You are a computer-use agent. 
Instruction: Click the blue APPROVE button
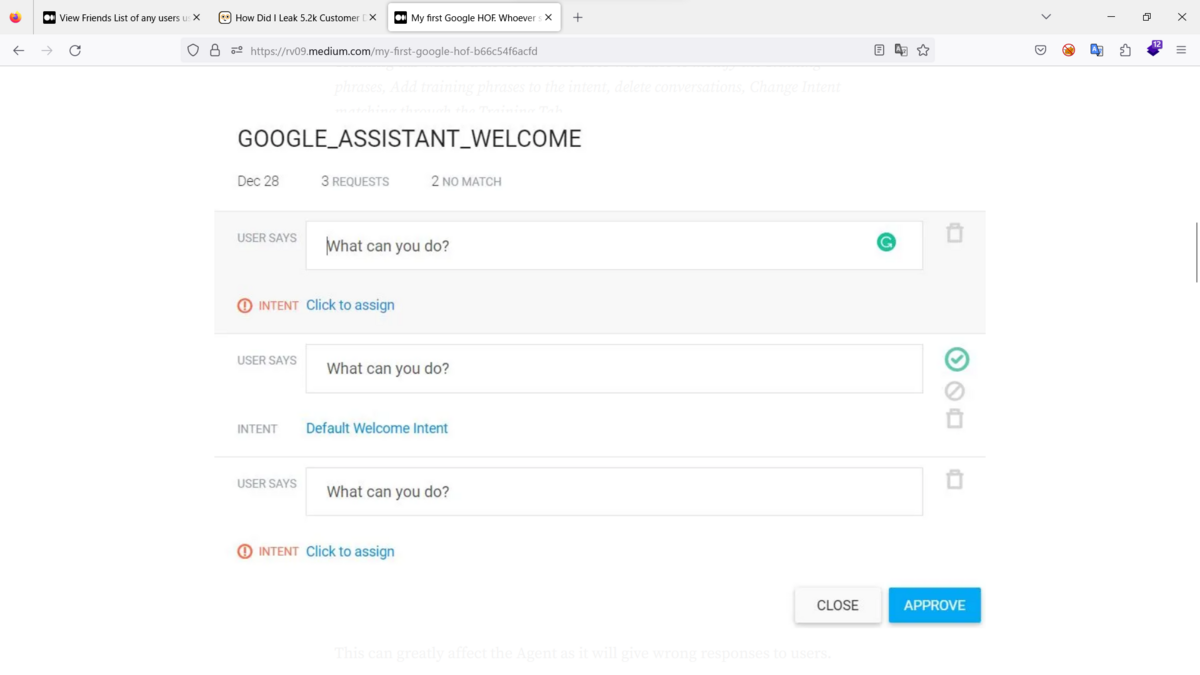(x=935, y=605)
